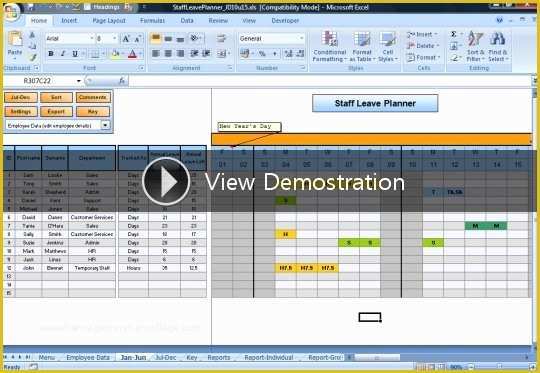This screenshot has width=540, height=373.
Task: Open Sort & Filter dropdown
Action: coord(476,46)
